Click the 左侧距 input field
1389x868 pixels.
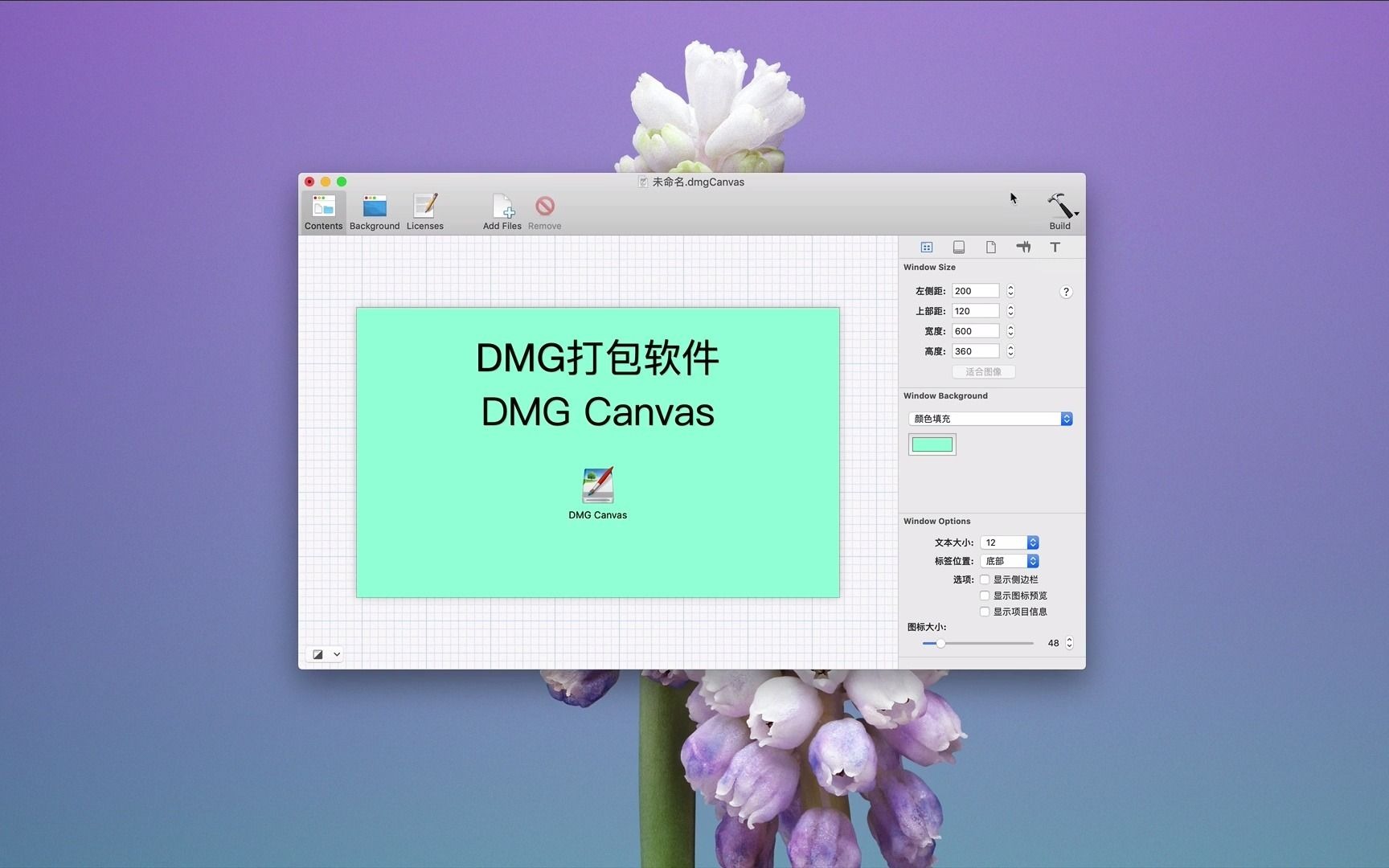click(976, 291)
